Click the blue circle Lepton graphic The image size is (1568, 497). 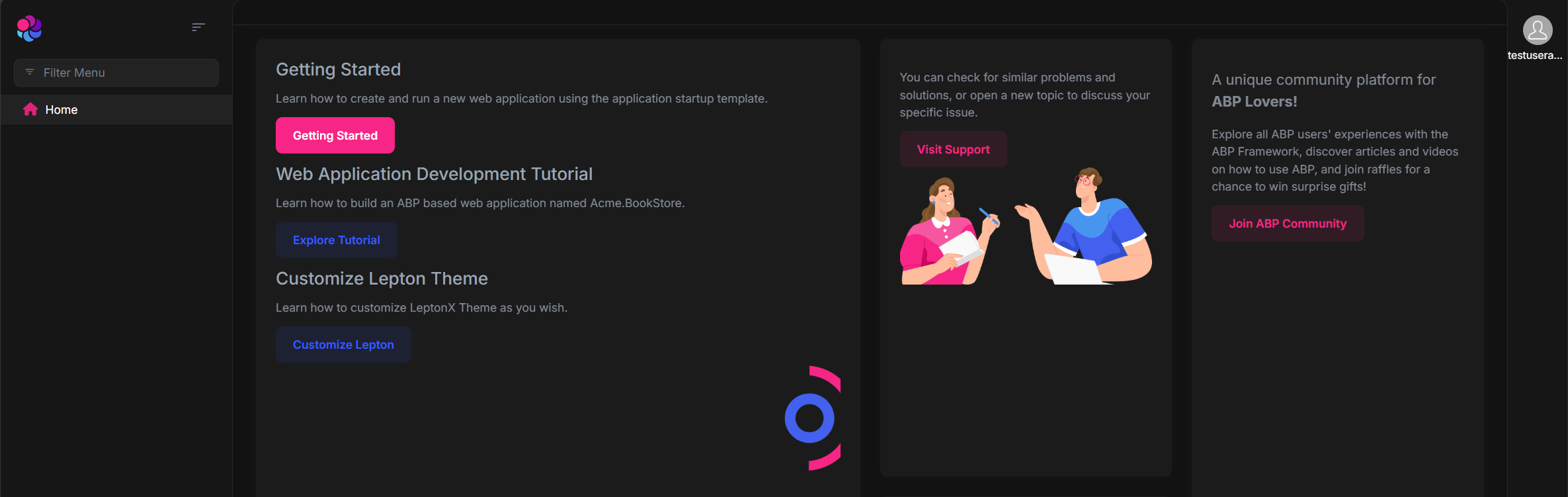[x=809, y=418]
